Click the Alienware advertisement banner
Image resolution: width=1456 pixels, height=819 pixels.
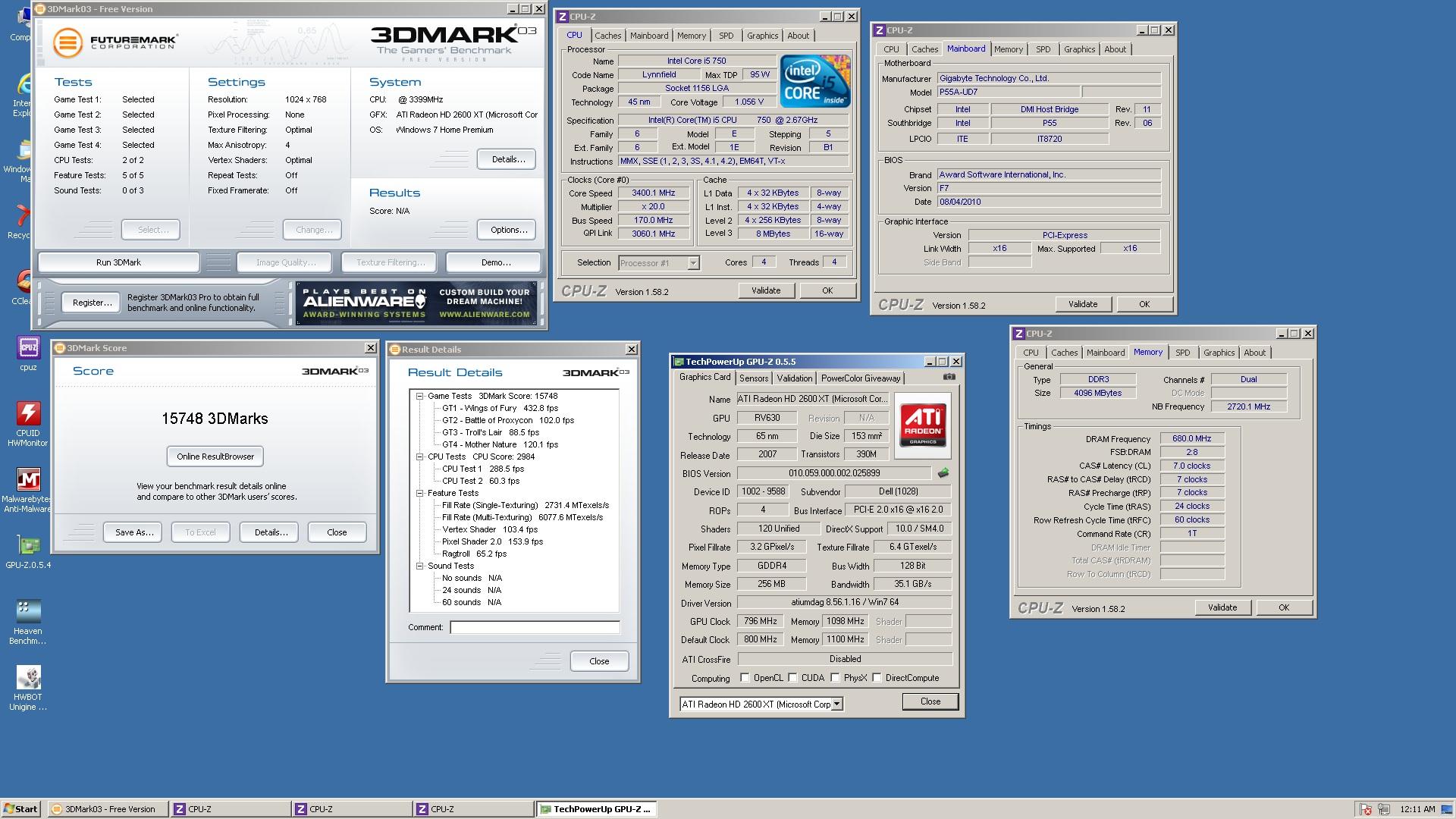(416, 303)
